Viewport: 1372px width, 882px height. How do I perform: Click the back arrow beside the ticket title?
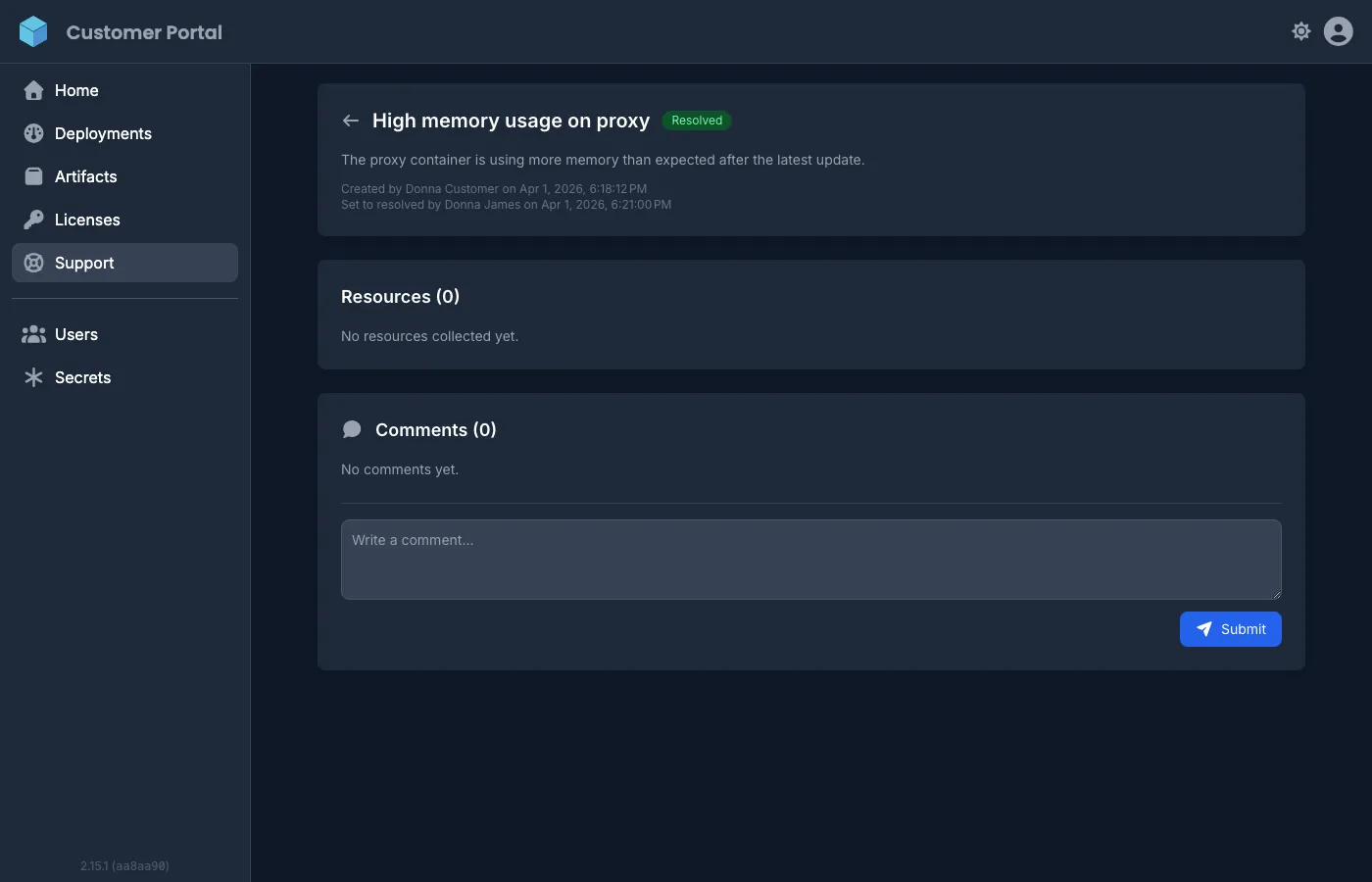[350, 120]
